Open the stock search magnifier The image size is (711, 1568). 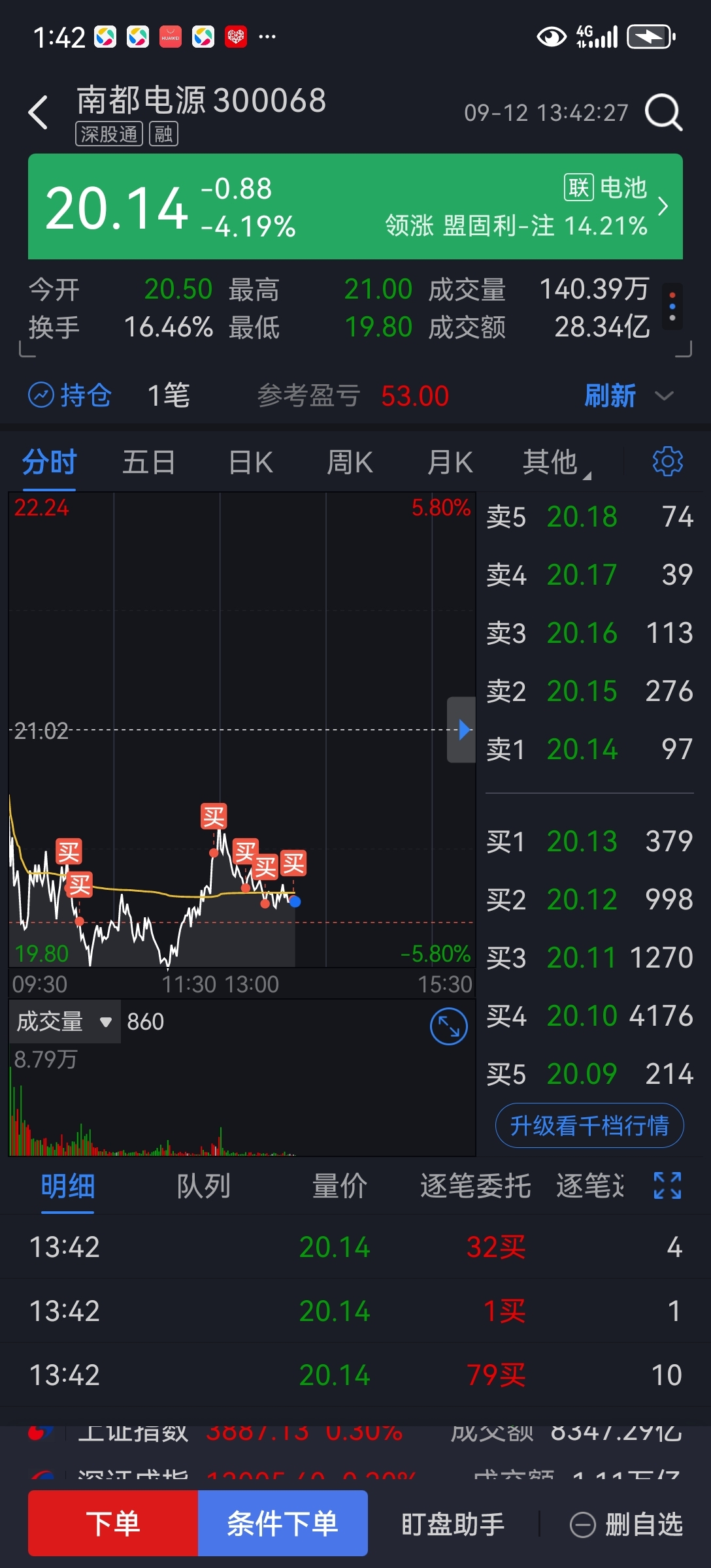pos(663,112)
